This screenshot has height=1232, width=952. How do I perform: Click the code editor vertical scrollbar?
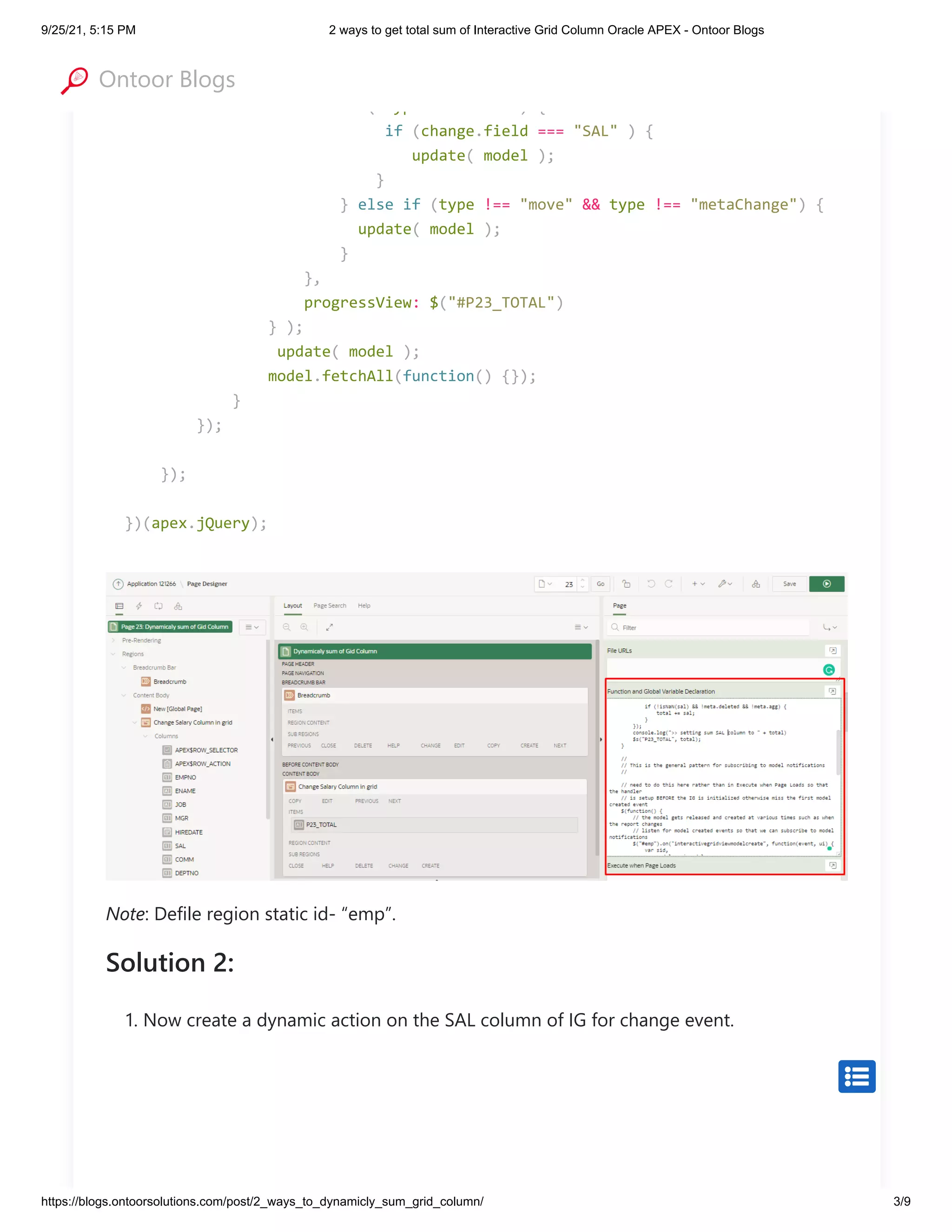[x=839, y=752]
